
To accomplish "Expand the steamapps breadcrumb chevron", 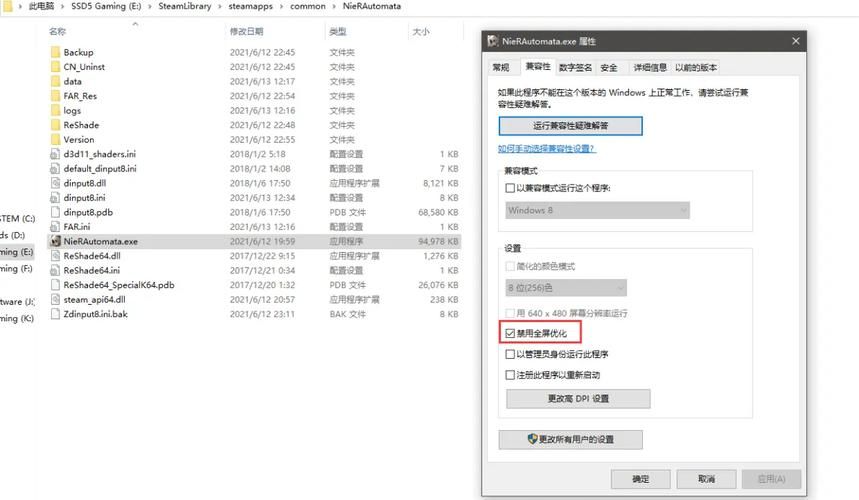I will [x=282, y=7].
